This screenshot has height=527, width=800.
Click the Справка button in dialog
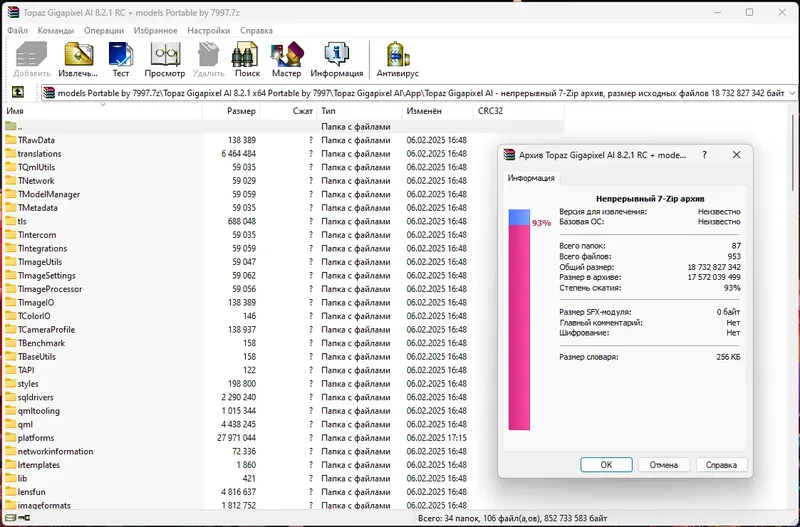point(721,465)
